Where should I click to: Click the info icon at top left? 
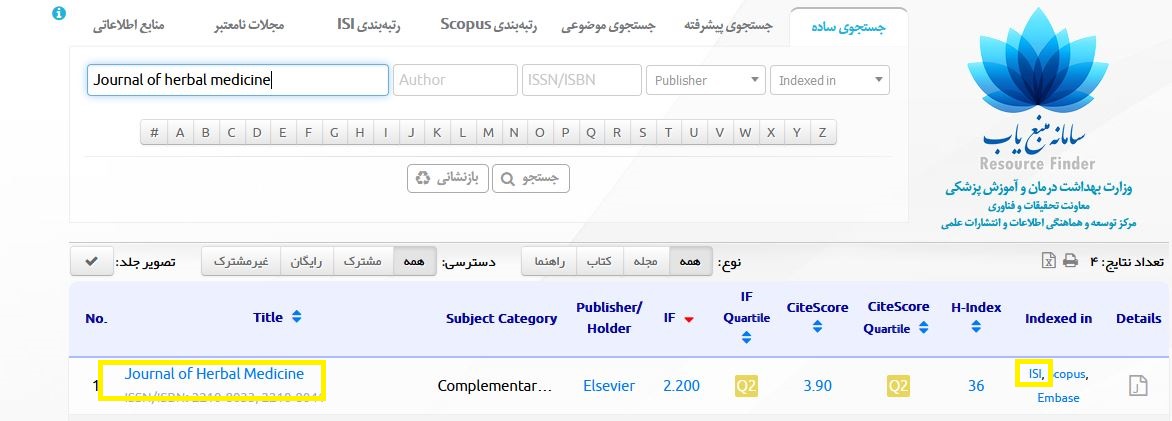pyautogui.click(x=58, y=14)
